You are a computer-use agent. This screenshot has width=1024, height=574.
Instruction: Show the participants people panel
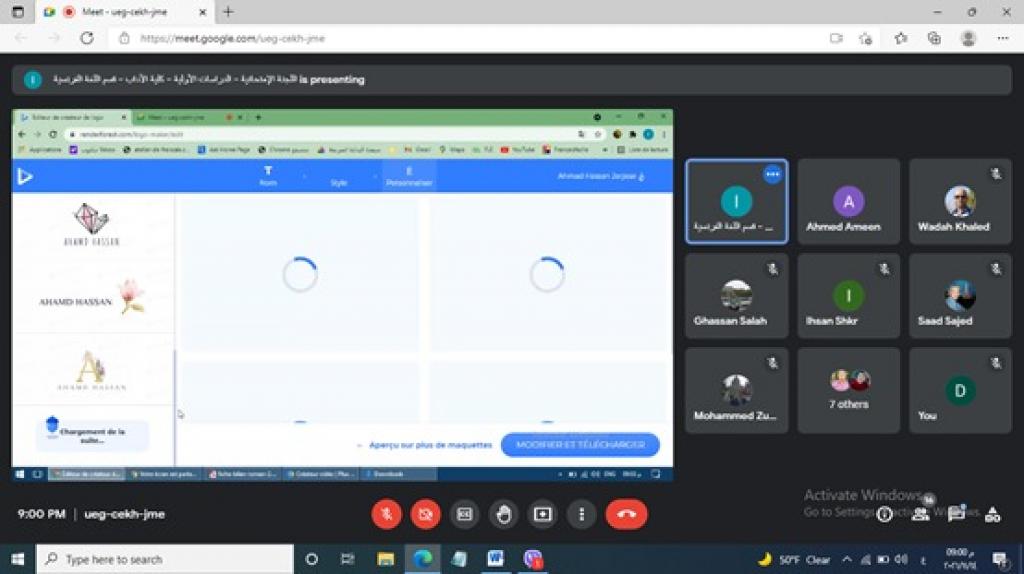click(x=920, y=514)
